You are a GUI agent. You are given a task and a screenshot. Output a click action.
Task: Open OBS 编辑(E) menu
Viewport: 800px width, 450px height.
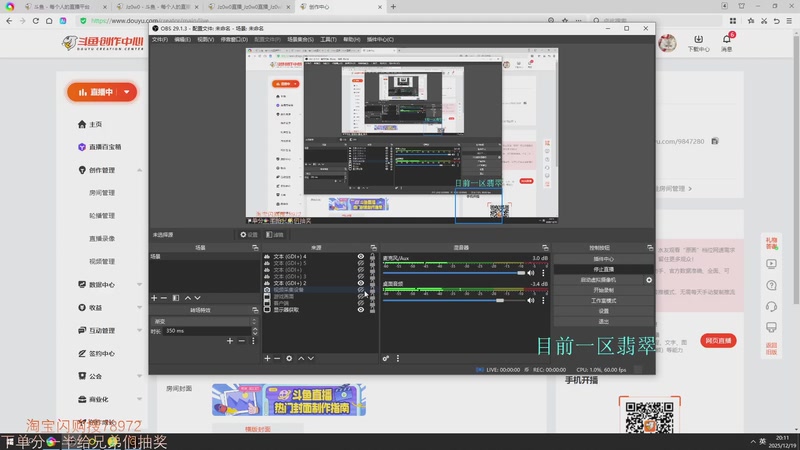(182, 39)
